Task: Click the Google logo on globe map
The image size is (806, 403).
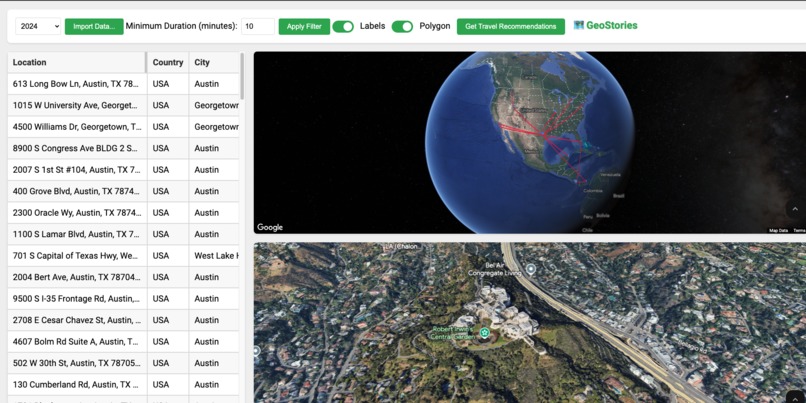Action: coord(270,227)
